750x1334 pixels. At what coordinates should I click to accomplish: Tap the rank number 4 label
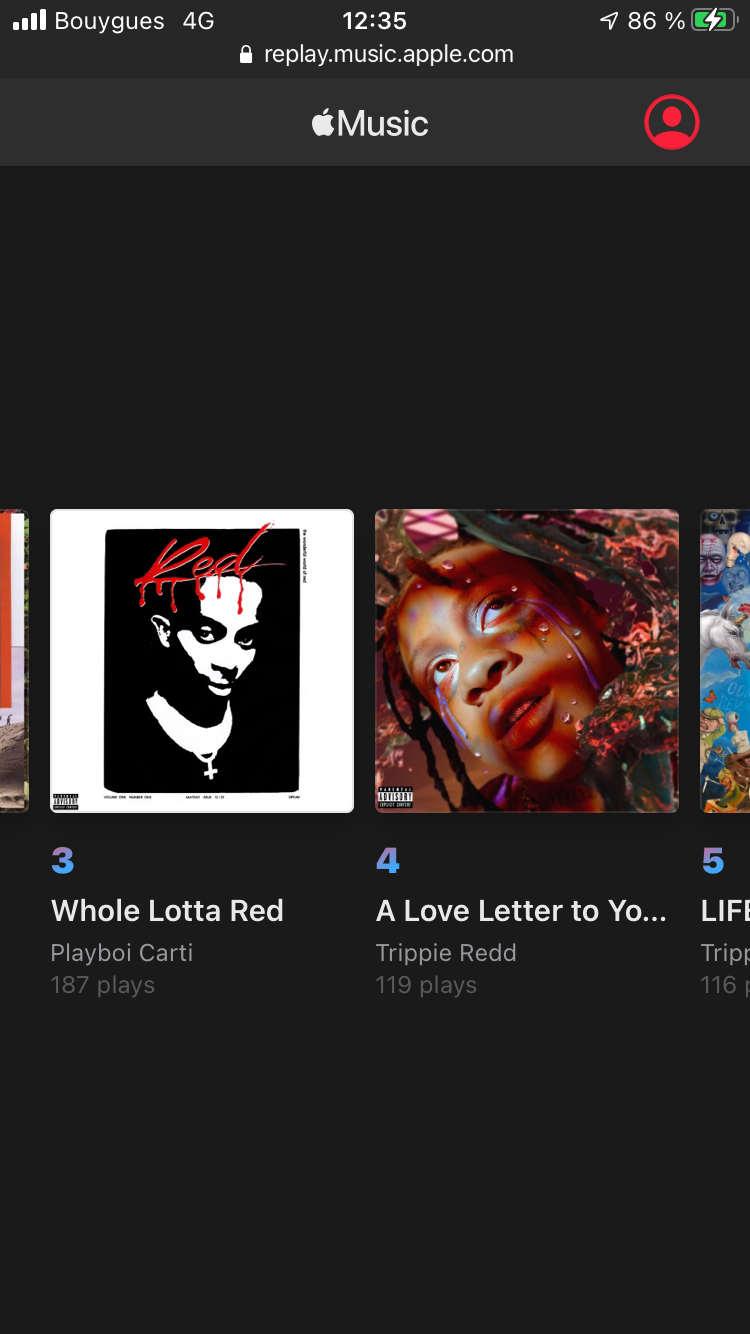(x=388, y=861)
